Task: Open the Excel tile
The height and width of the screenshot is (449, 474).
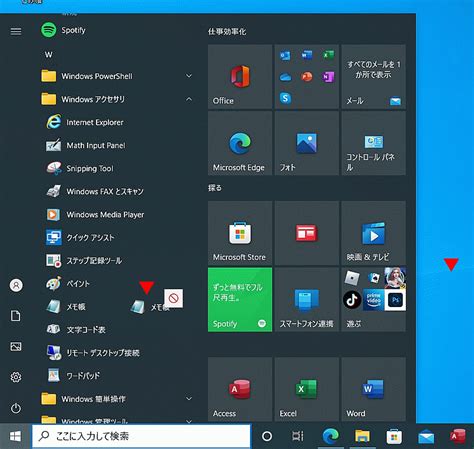Action: point(307,389)
